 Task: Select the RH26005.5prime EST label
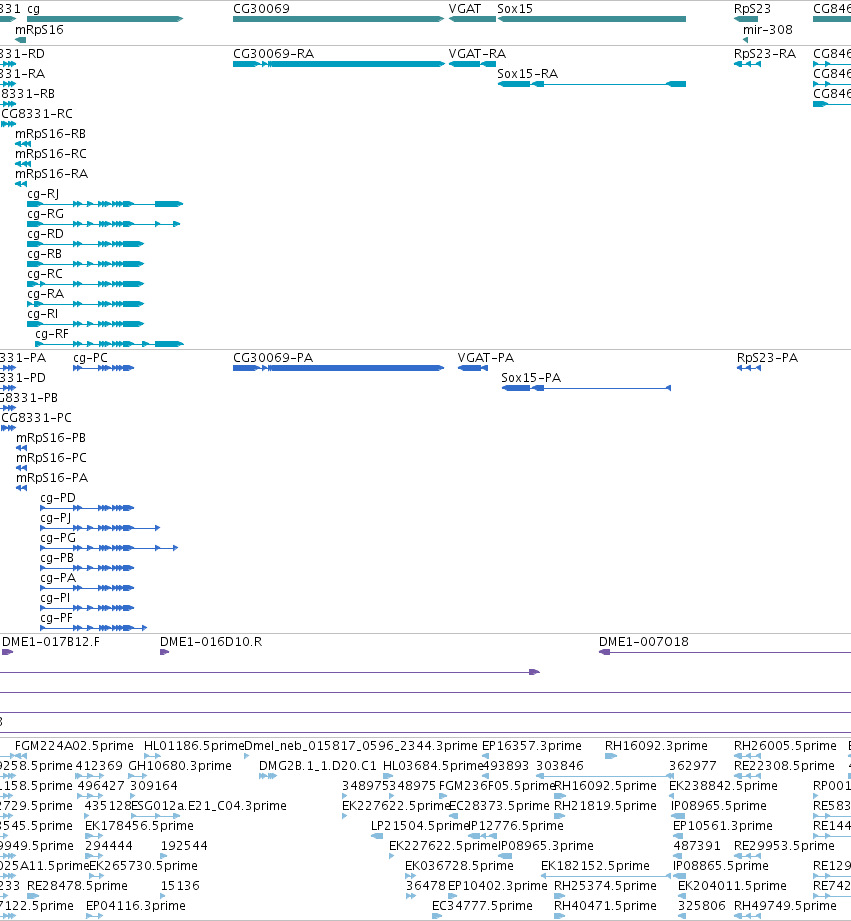click(785, 745)
